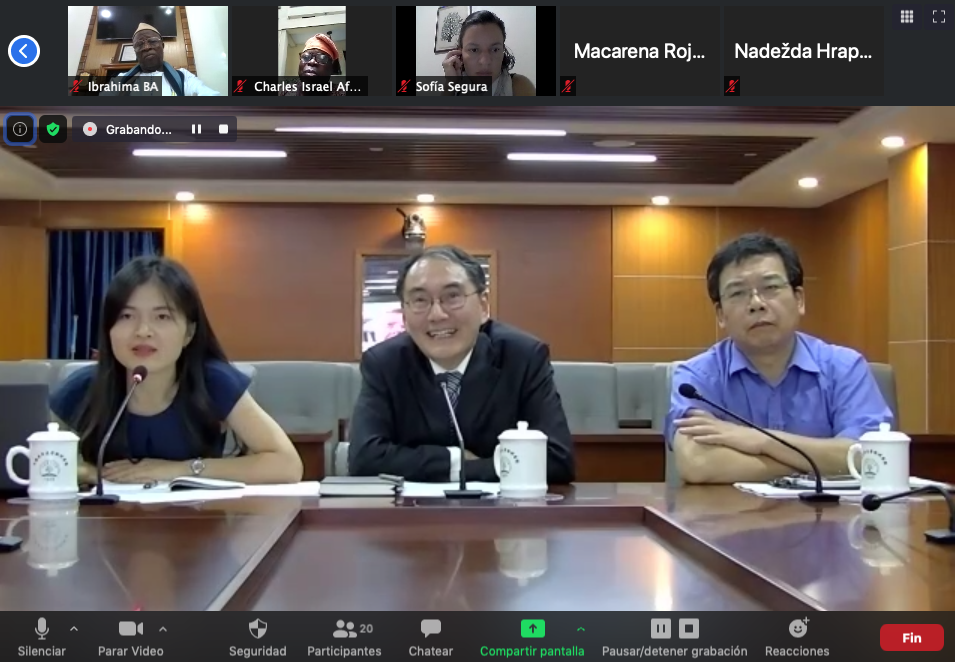Select Ibrahima BA video thumbnail
This screenshot has width=955, height=662.
(x=148, y=51)
